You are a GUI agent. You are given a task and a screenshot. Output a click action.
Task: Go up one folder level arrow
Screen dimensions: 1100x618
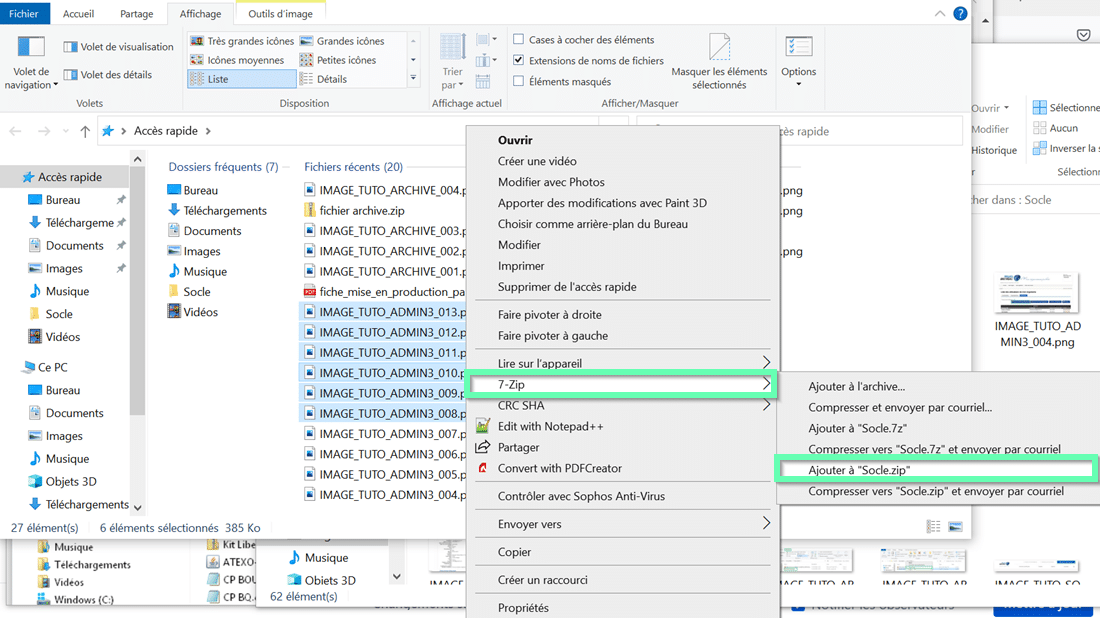(85, 131)
